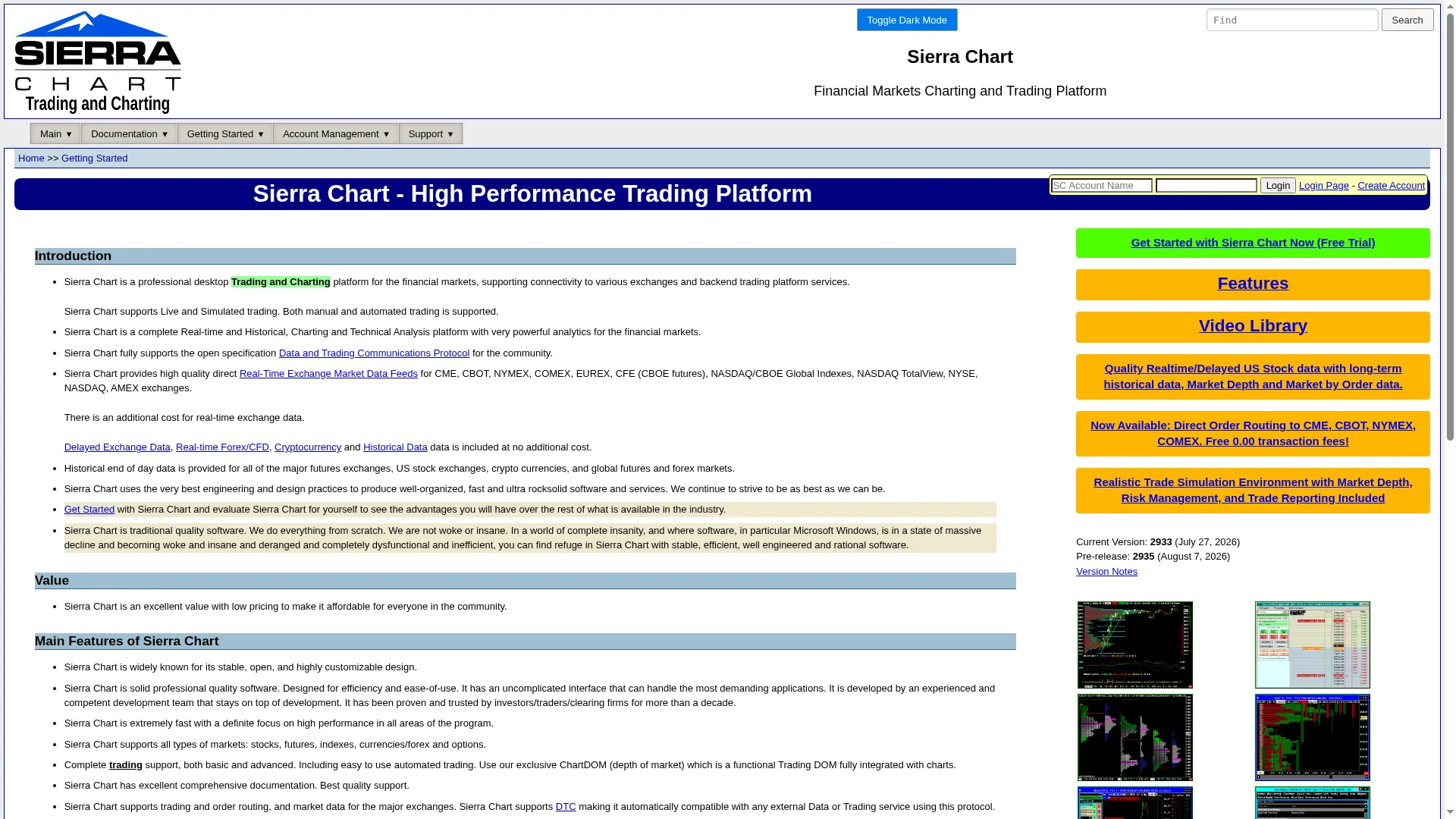Click the highlighted 'Trading and Charting' text
This screenshot has width=1456, height=819.
[281, 282]
